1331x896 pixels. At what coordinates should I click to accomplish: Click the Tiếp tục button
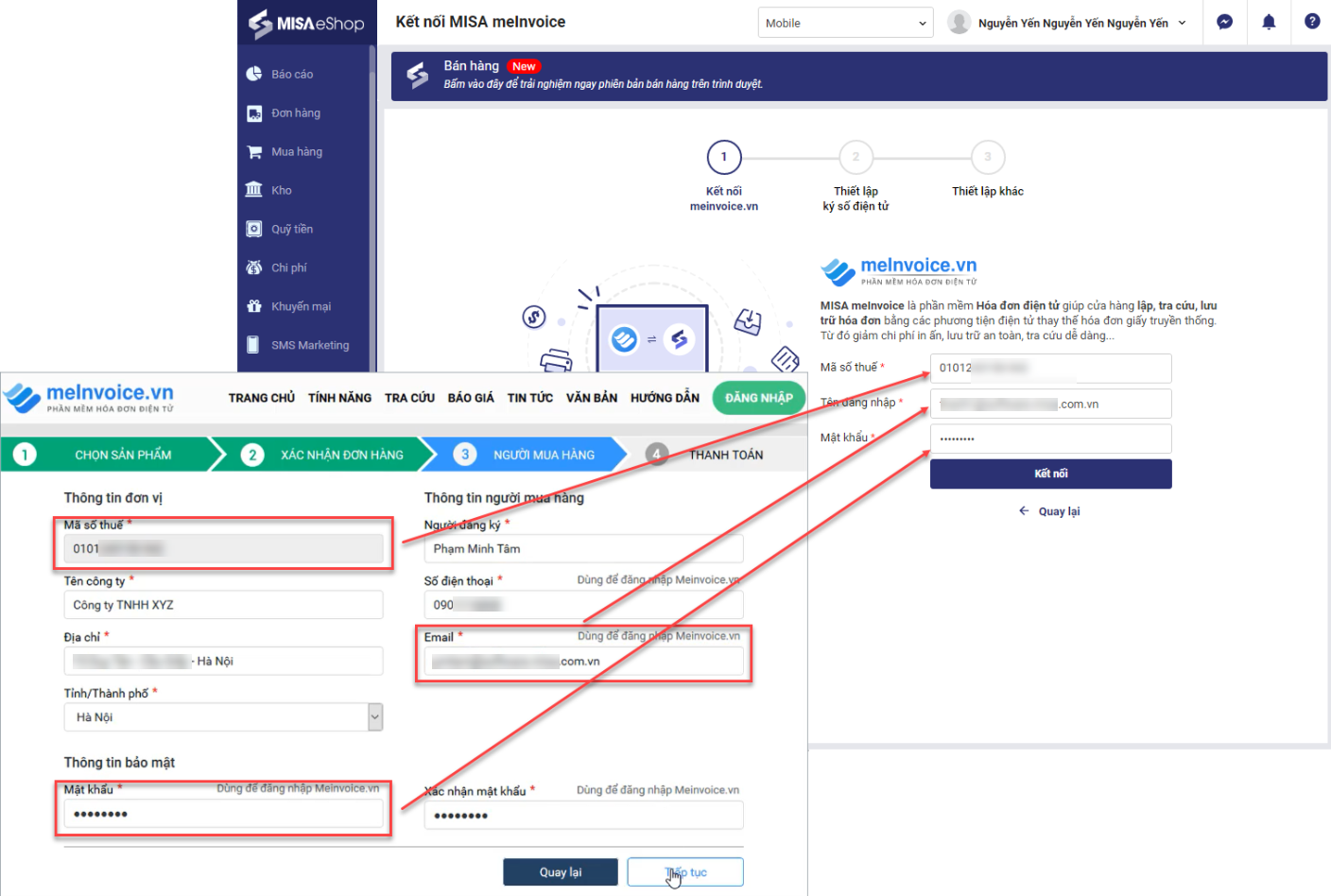pos(685,872)
